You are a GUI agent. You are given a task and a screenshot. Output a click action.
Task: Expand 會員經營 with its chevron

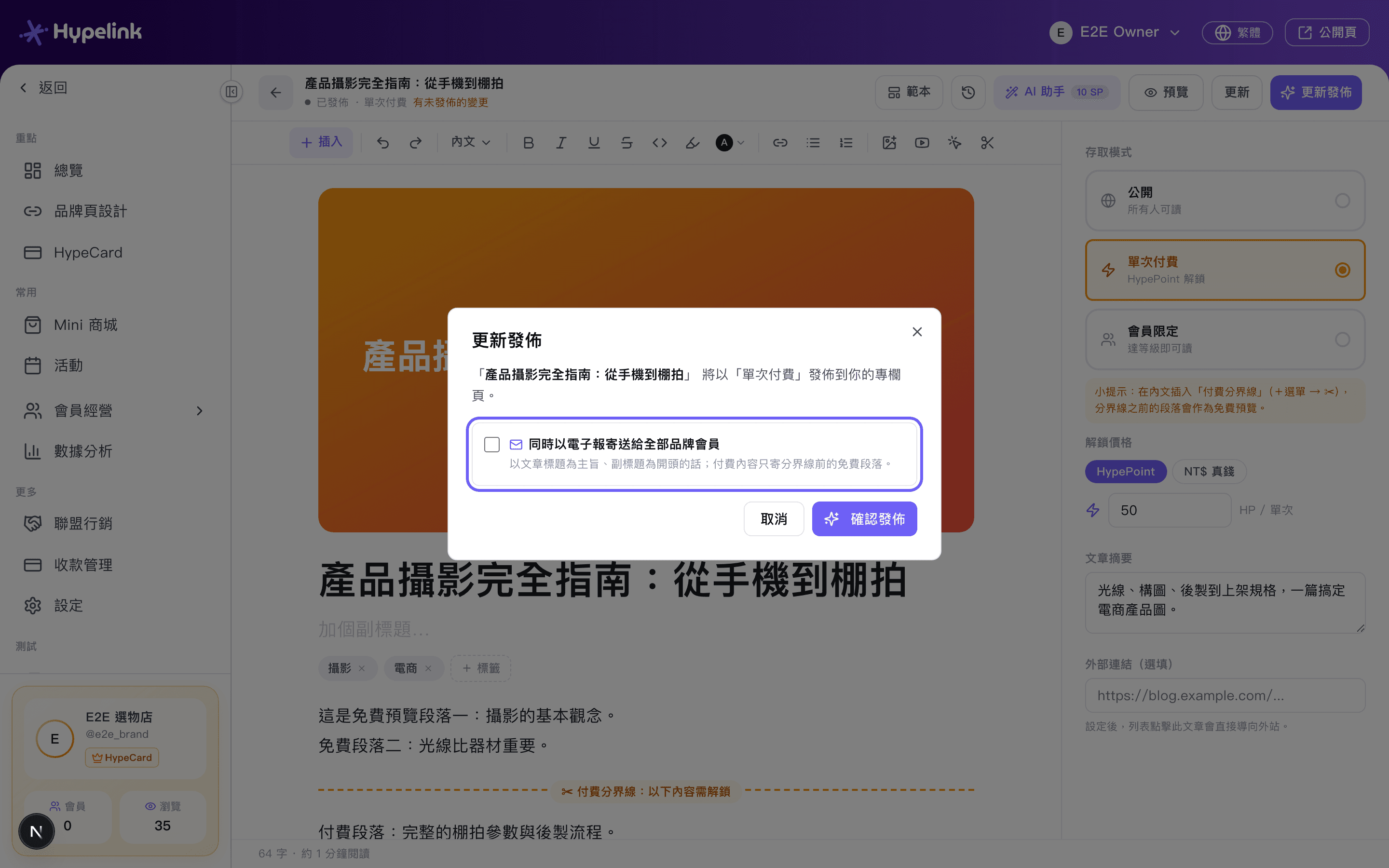pos(199,411)
